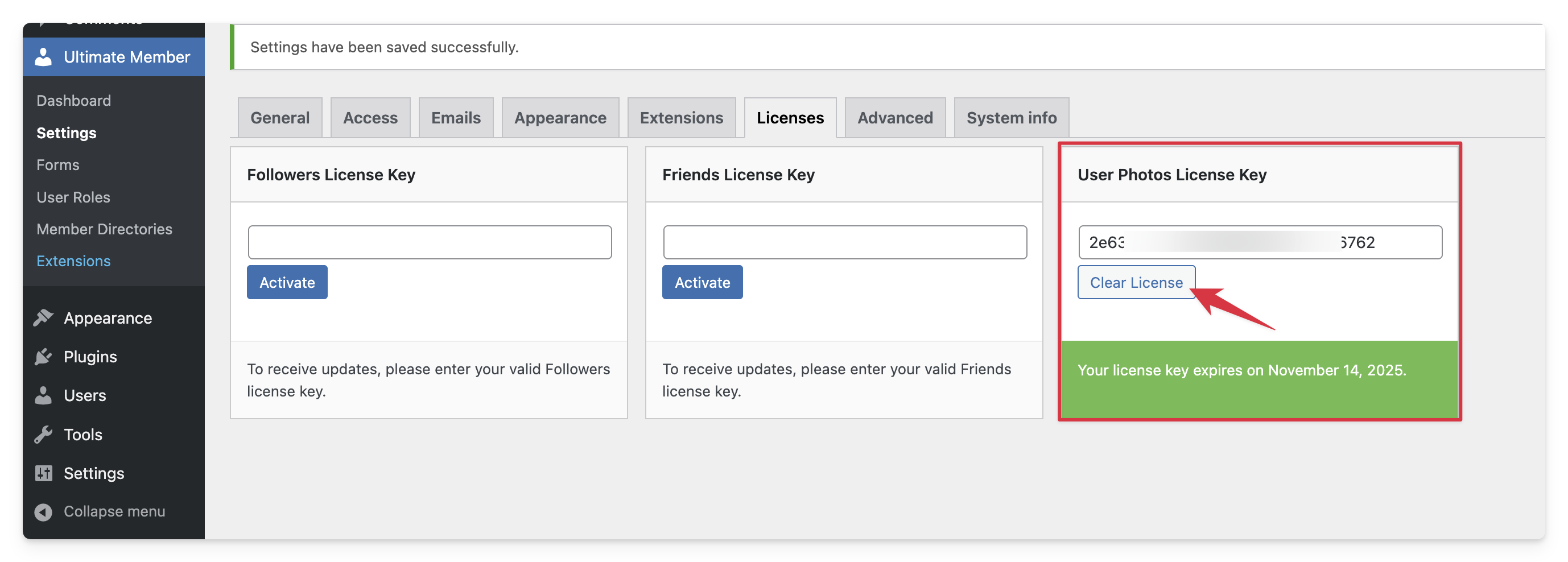Open the Advanced tab
The image size is (1568, 562).
pos(895,118)
